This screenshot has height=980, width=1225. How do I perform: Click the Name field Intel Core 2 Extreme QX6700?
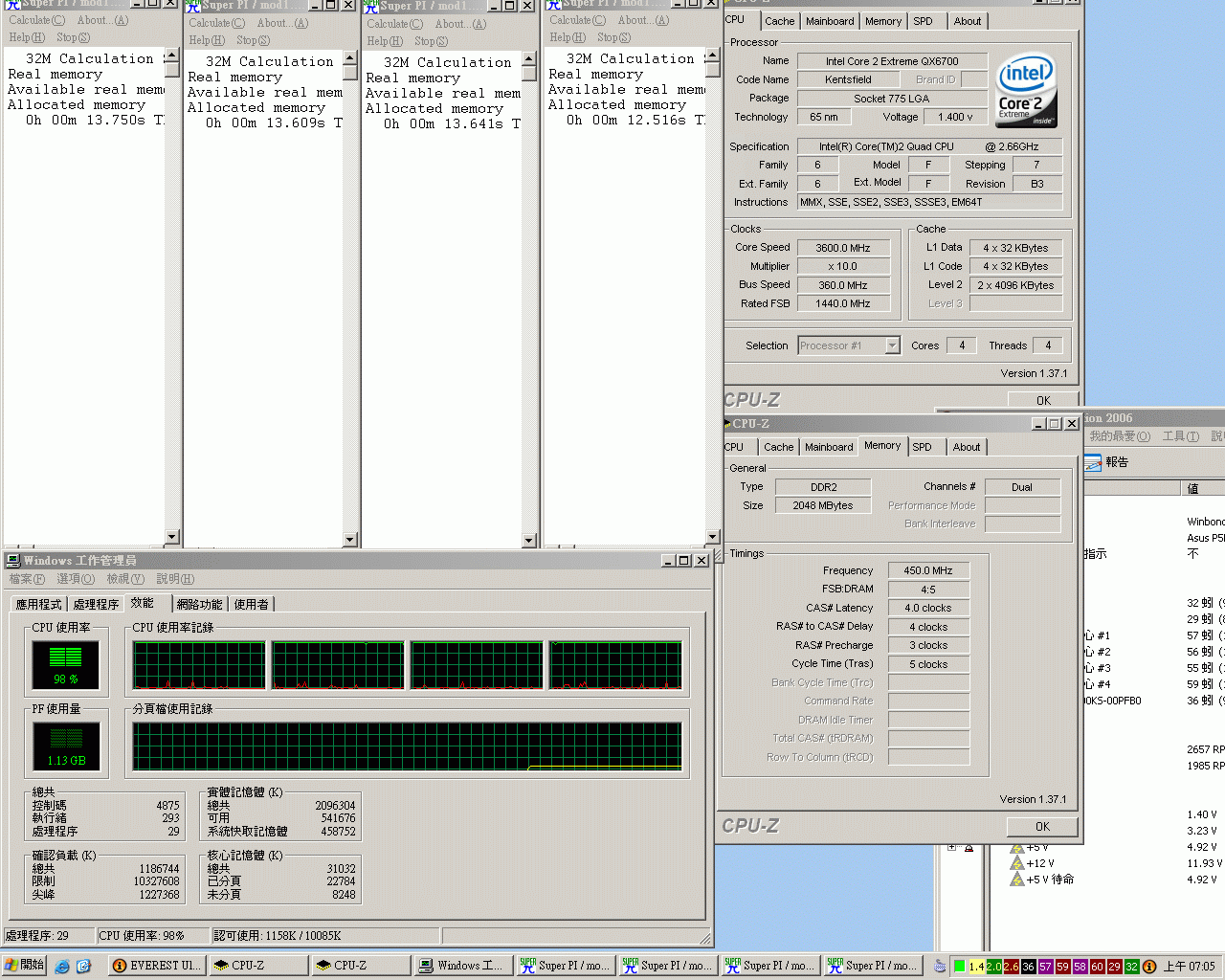pos(892,61)
